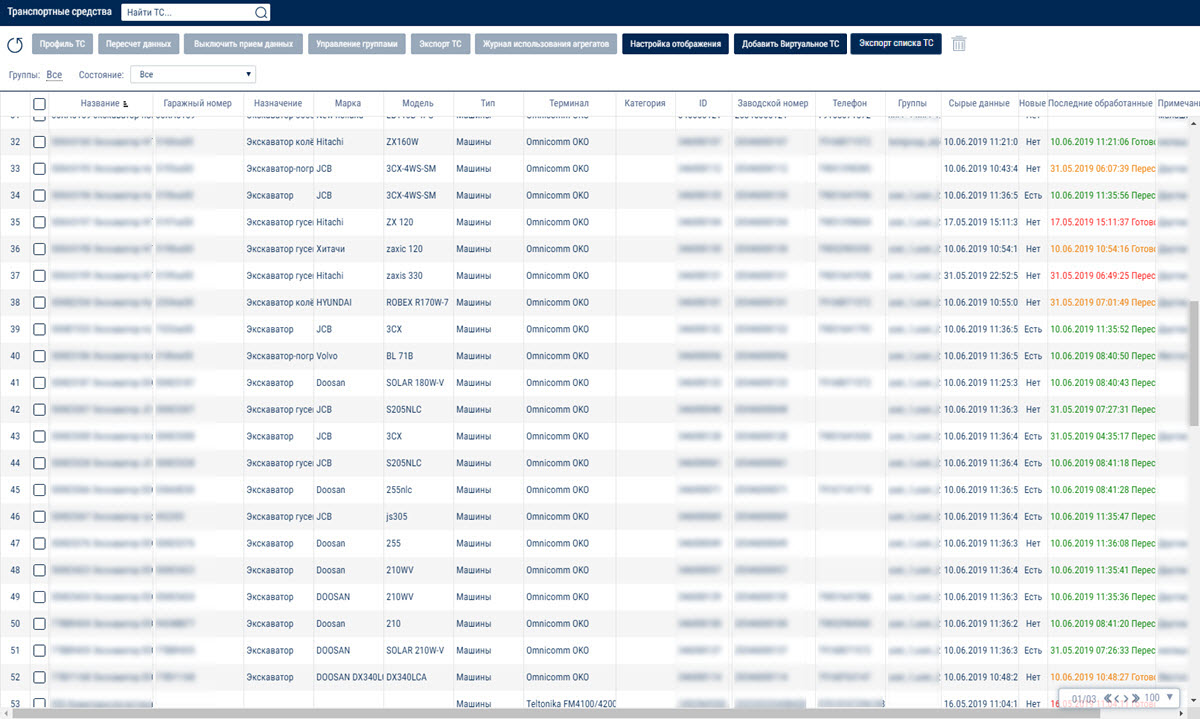1200x719 pixels.
Task: Click the magnifier icon in the search field
Action: tap(261, 13)
